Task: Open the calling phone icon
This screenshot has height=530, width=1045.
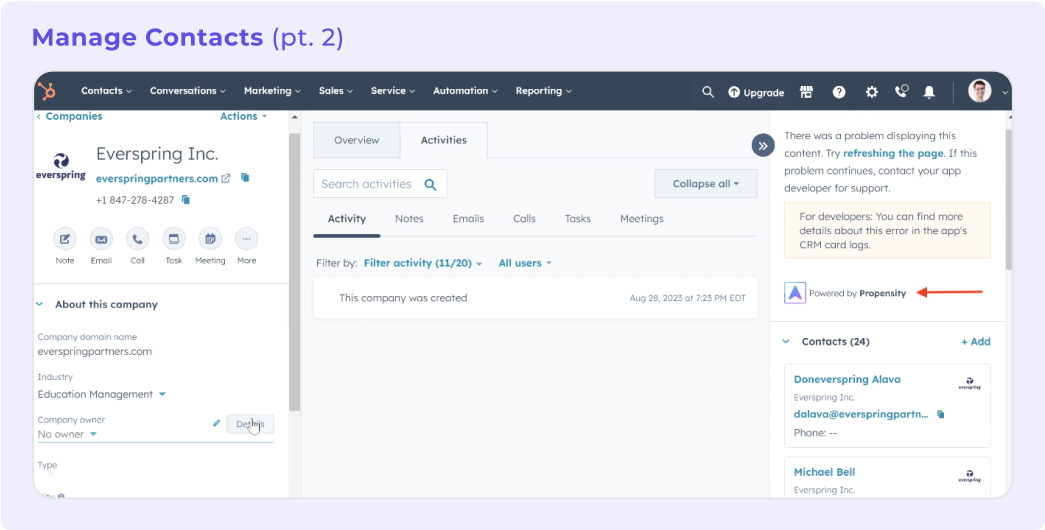Action: point(902,91)
